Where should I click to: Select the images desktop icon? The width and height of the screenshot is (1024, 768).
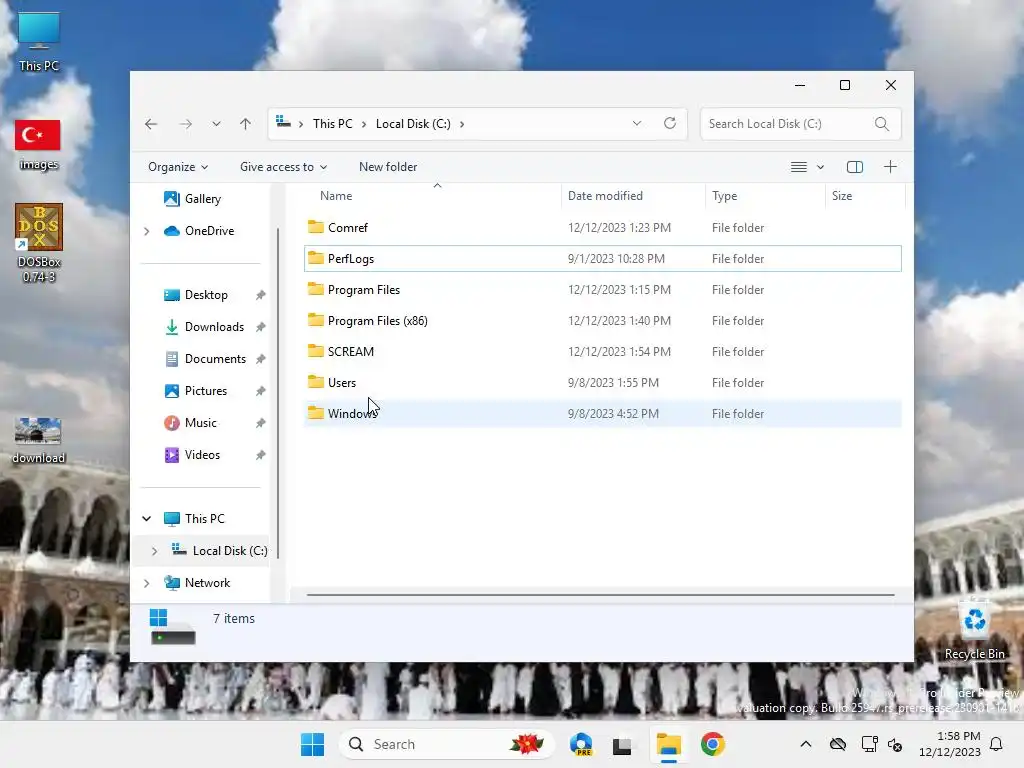tap(38, 145)
